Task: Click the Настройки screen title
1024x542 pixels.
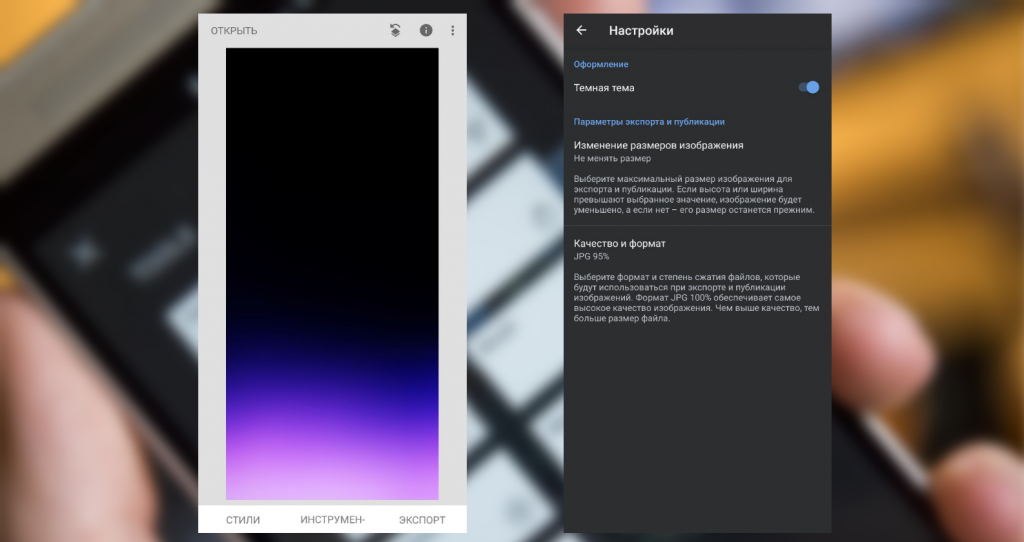Action: point(641,31)
